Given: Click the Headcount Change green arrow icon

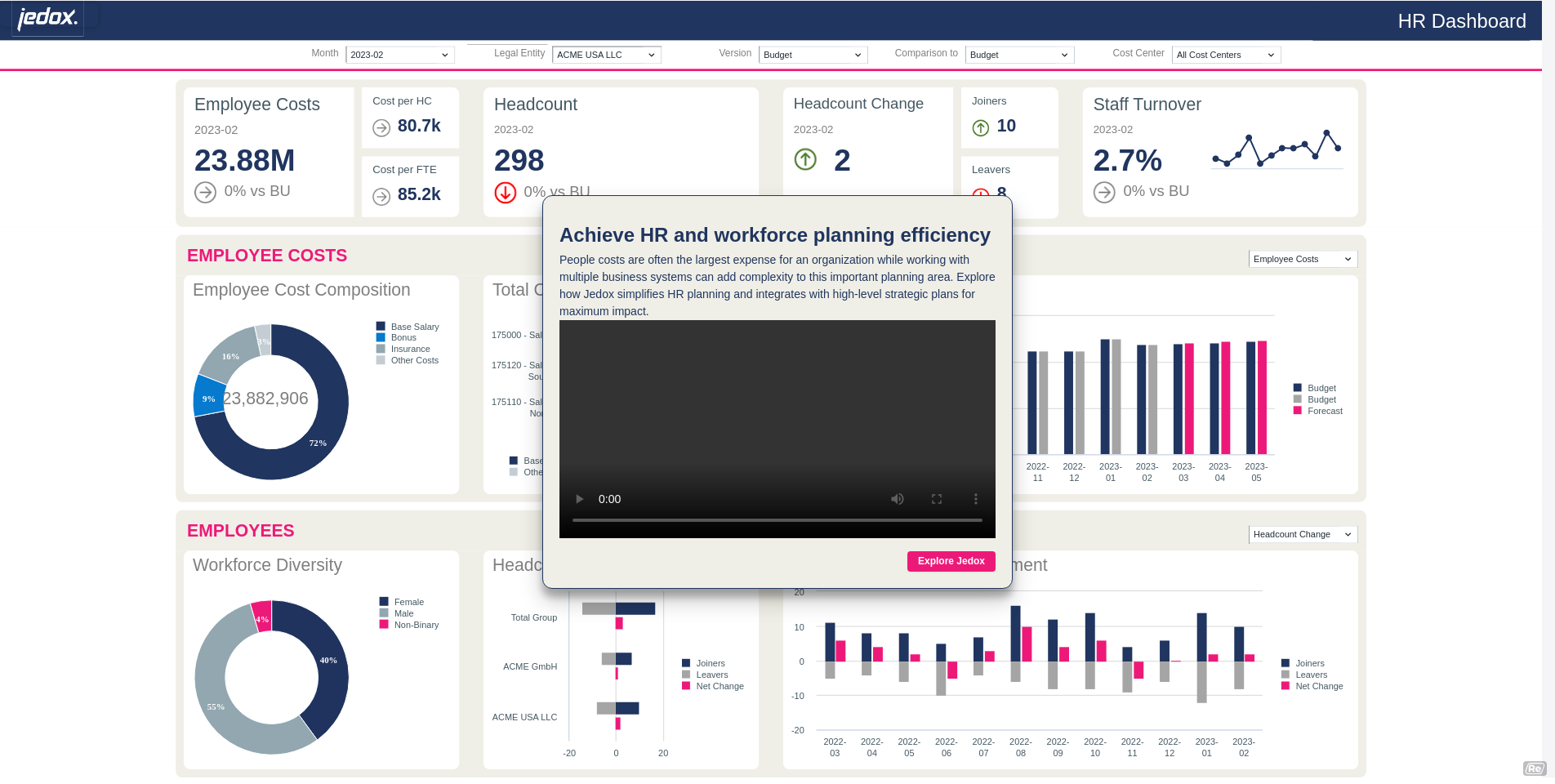Looking at the screenshot, I should (805, 159).
